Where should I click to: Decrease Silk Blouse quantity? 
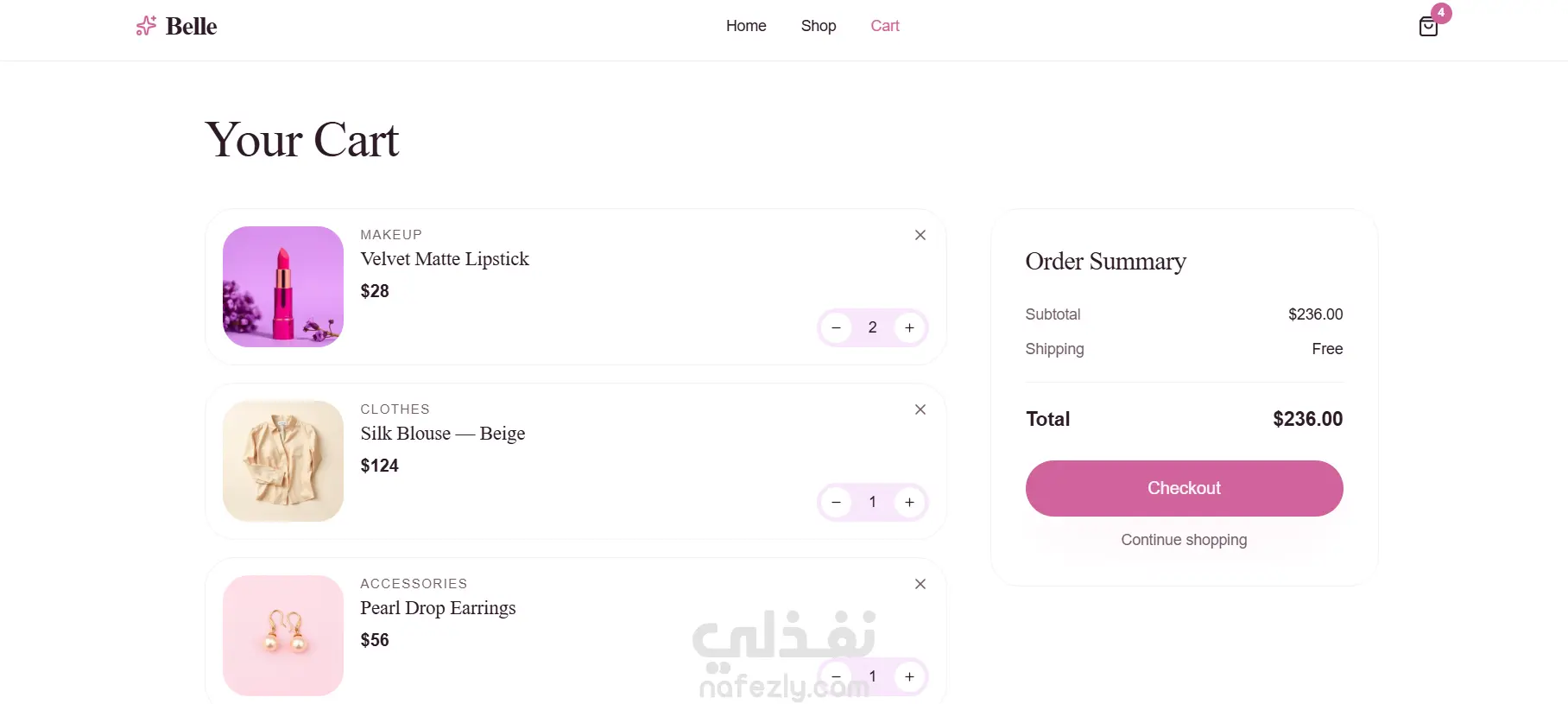coord(836,503)
